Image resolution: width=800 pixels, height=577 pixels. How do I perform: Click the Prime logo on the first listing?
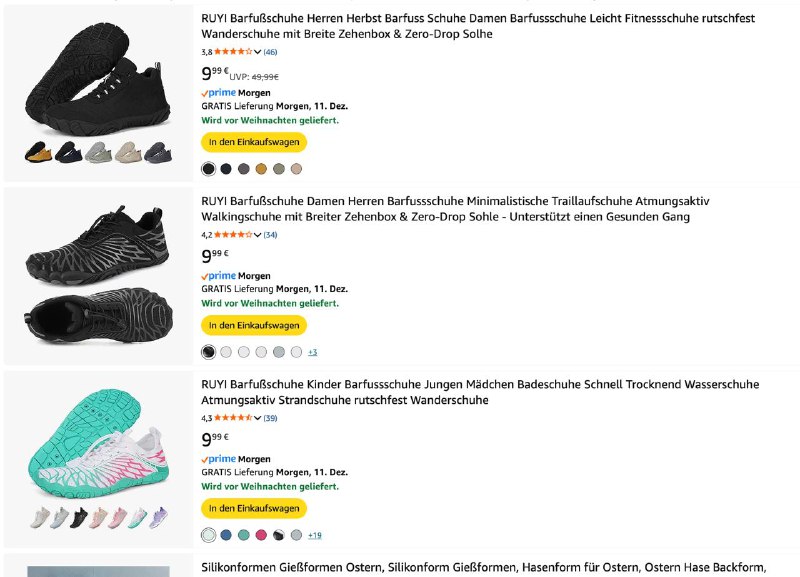(218, 93)
